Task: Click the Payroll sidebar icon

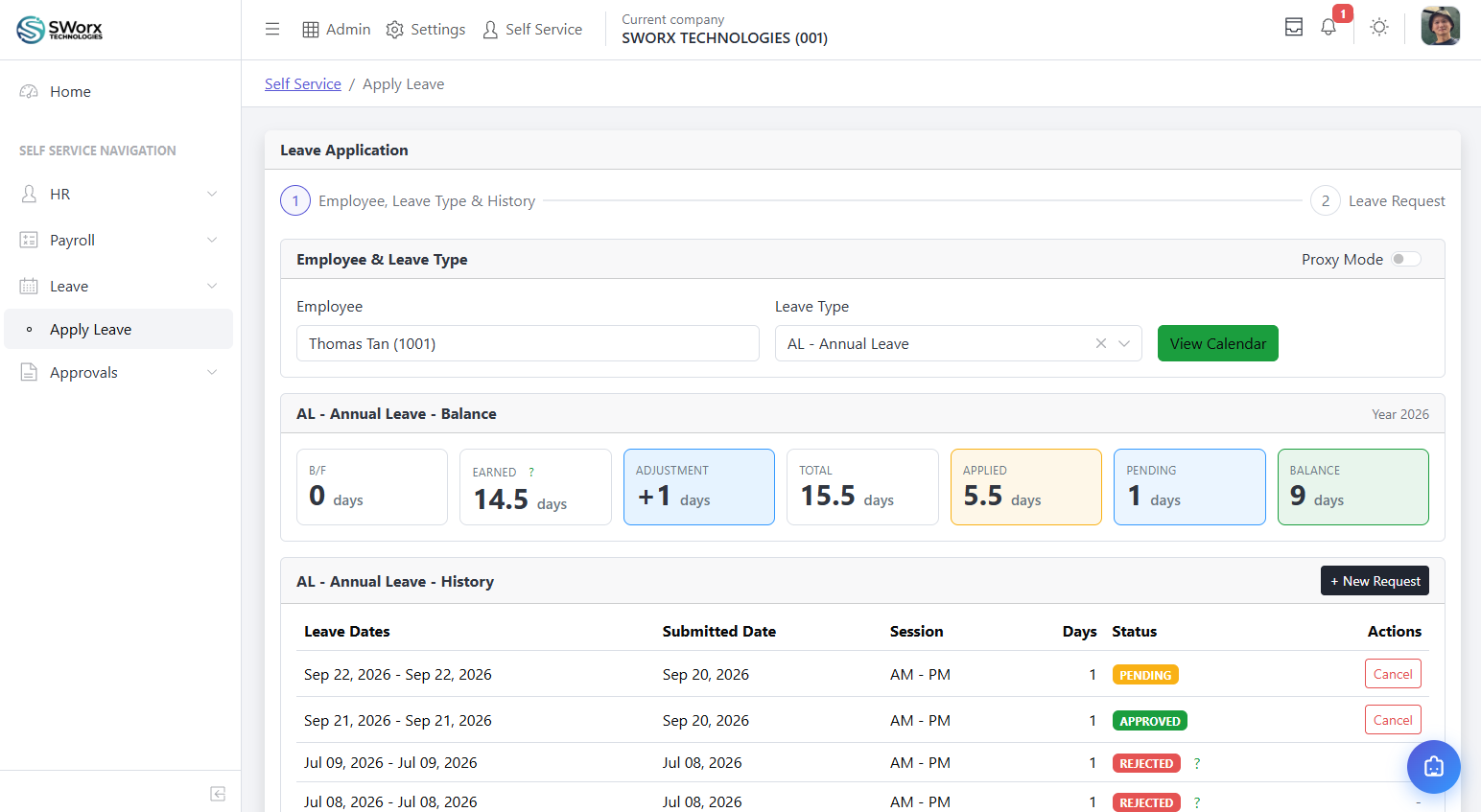Action: [29, 241]
